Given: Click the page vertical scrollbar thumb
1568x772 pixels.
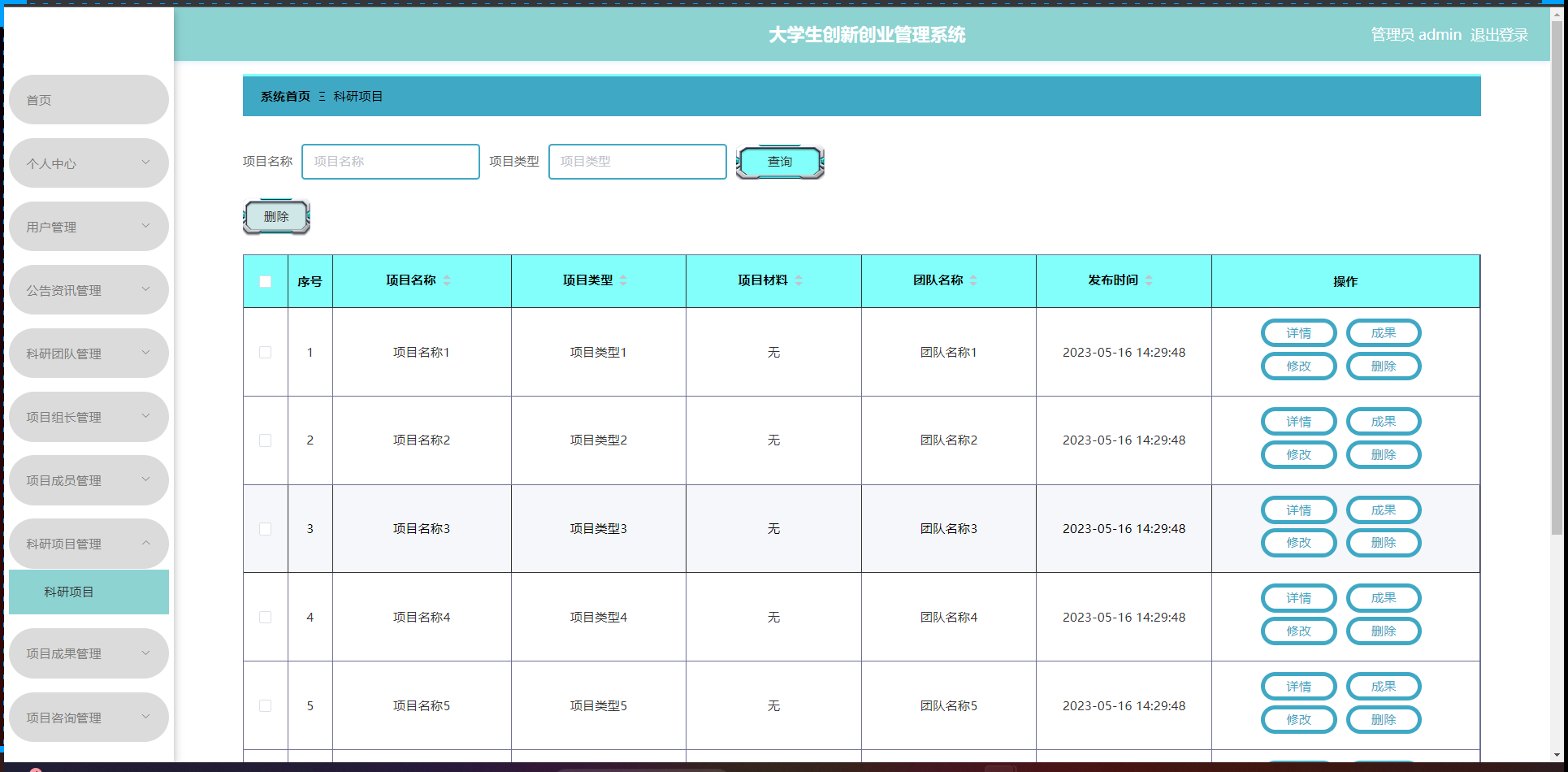Looking at the screenshot, I should [x=1557, y=276].
